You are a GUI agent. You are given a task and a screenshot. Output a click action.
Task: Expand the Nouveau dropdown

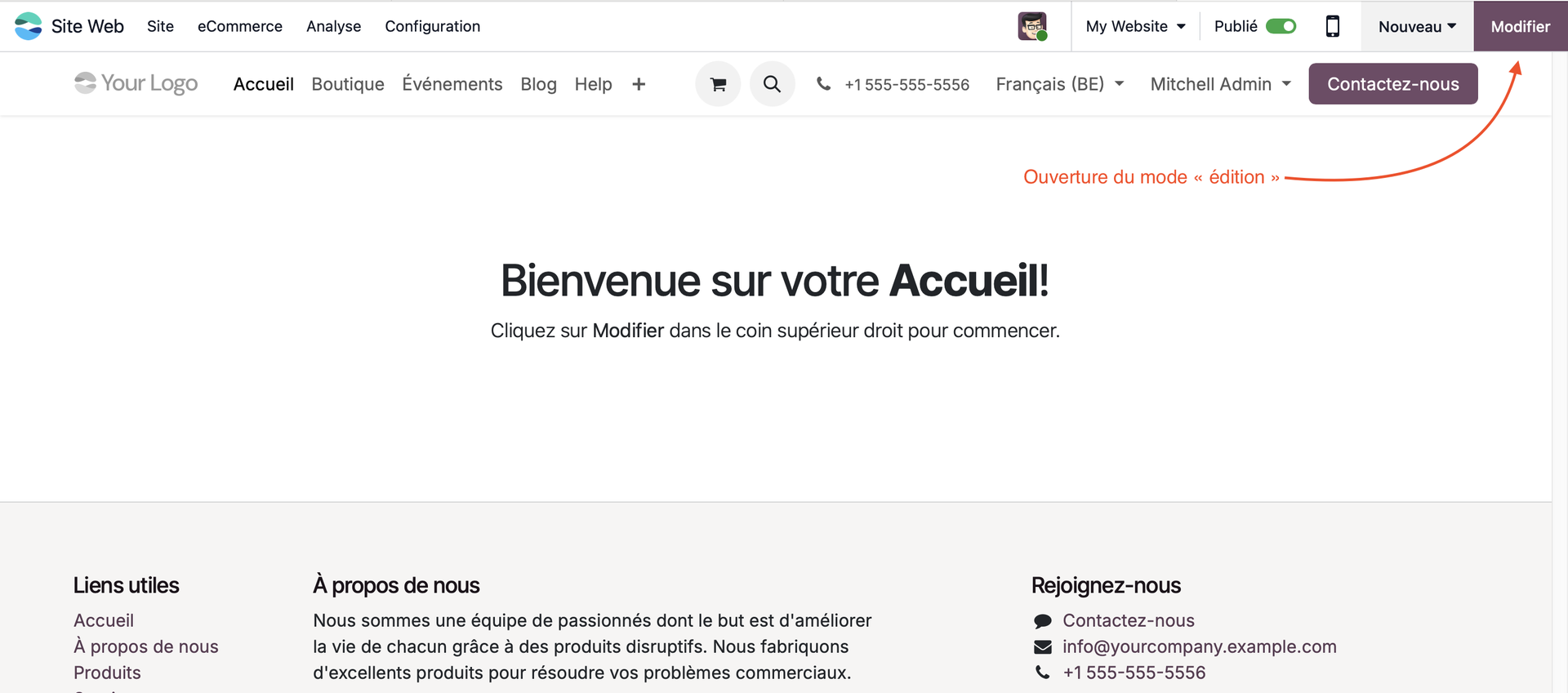coord(1417,26)
